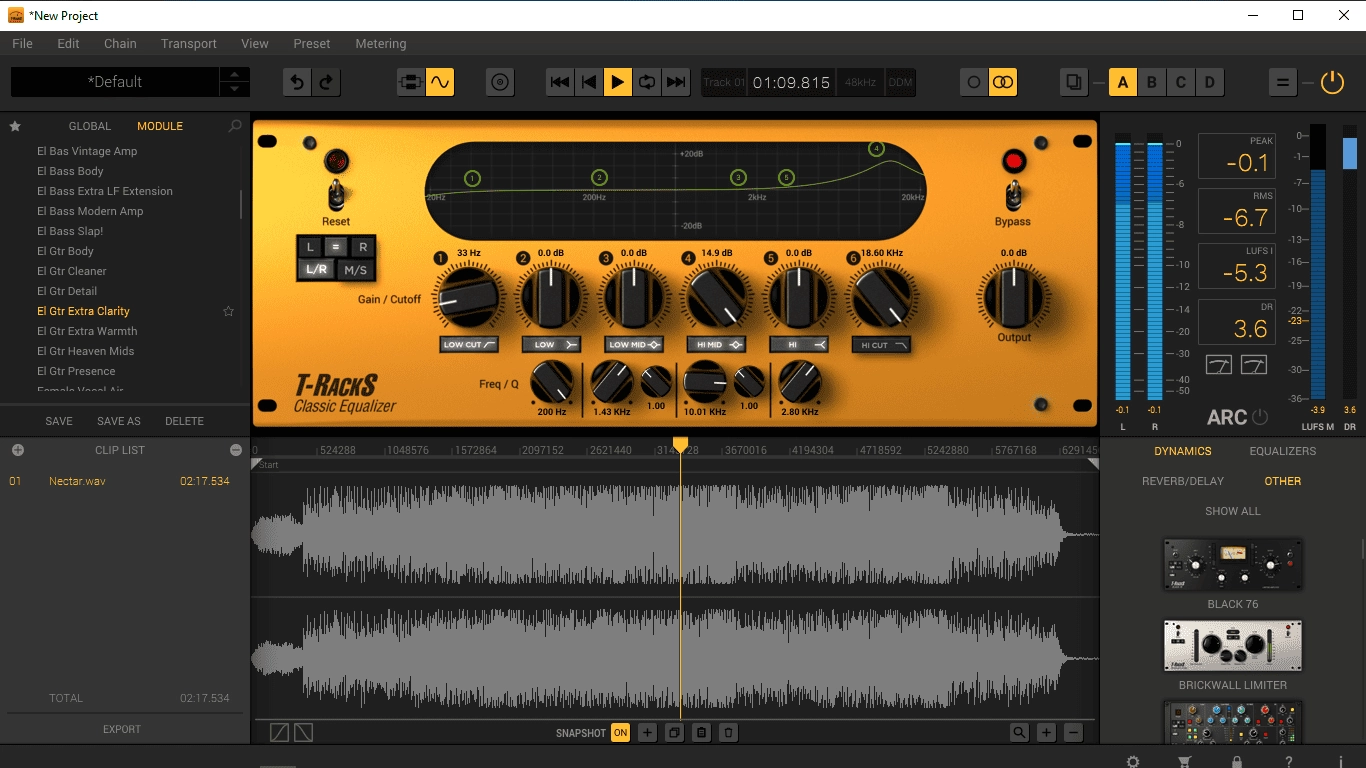Click band 1 cutoff knob
Image resolution: width=1366 pixels, height=768 pixels.
[468, 297]
